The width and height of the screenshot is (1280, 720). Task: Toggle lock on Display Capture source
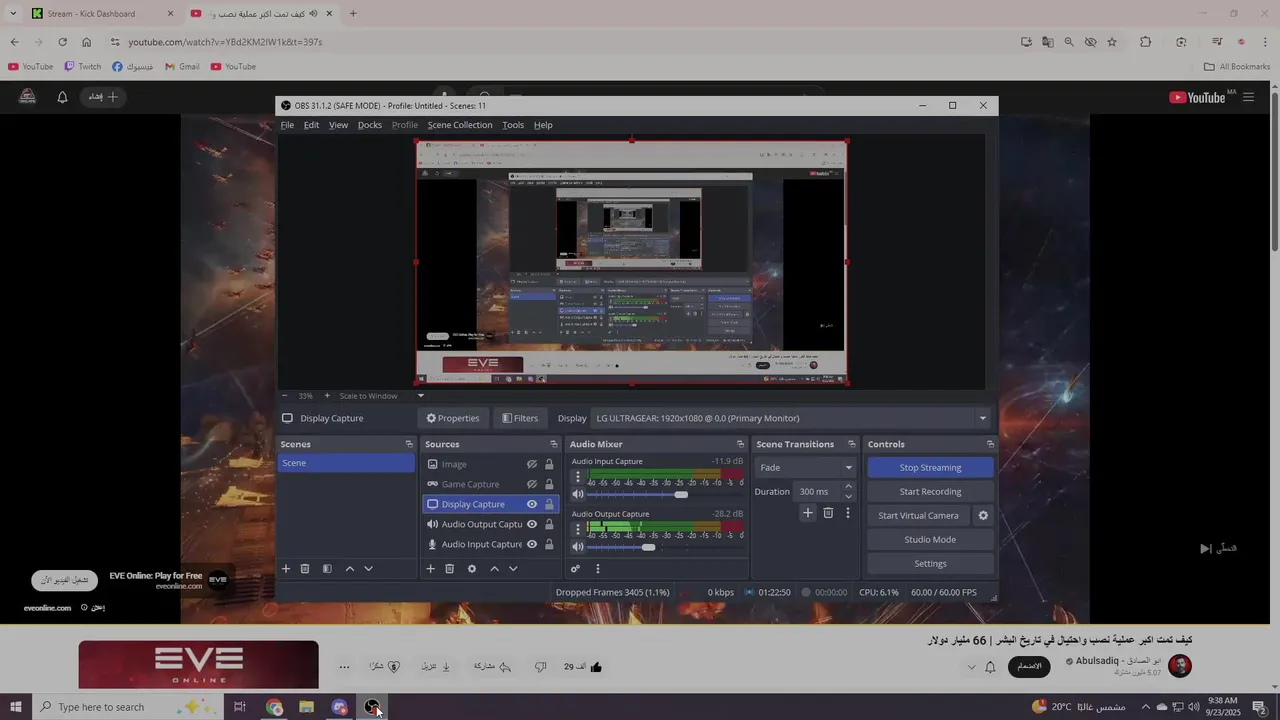click(x=549, y=504)
